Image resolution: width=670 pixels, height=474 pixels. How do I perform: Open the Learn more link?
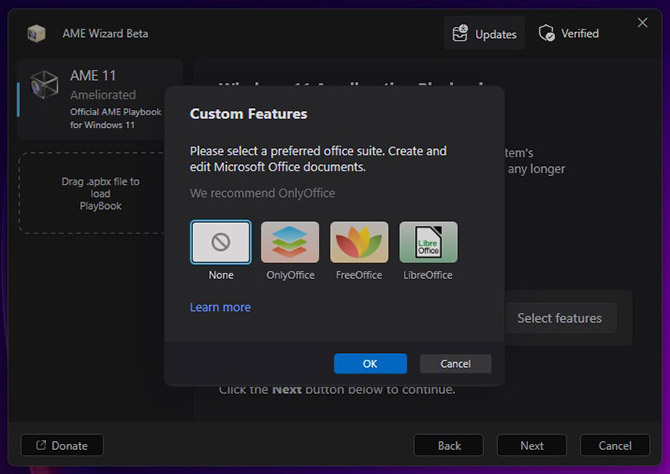click(x=220, y=307)
